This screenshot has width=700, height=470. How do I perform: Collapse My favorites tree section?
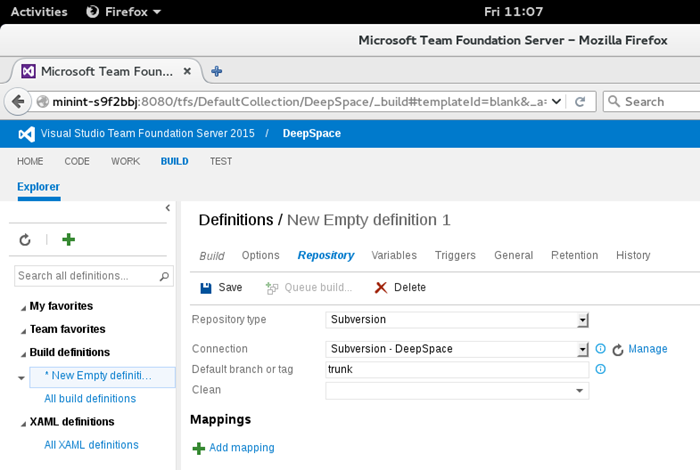point(23,308)
